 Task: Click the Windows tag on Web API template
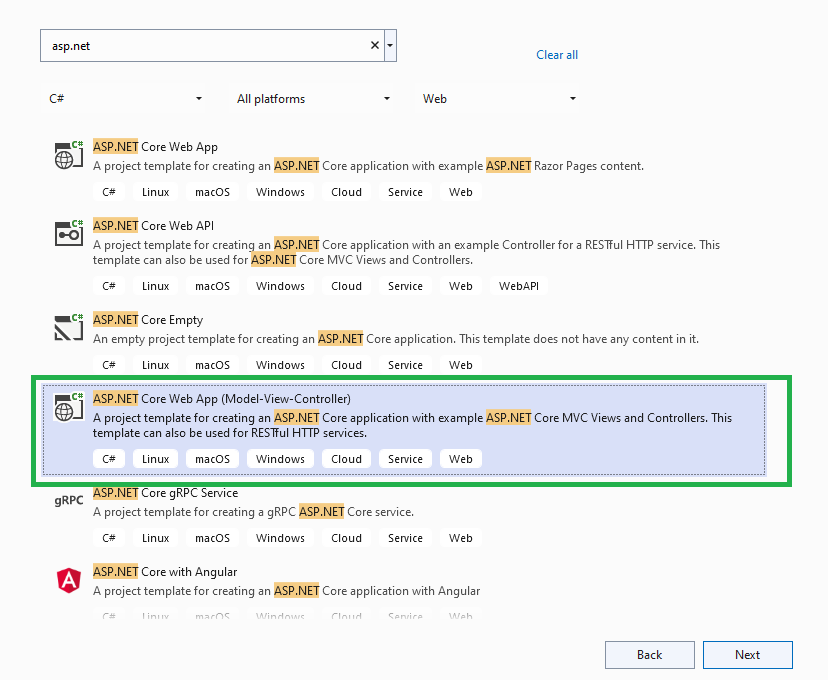280,285
